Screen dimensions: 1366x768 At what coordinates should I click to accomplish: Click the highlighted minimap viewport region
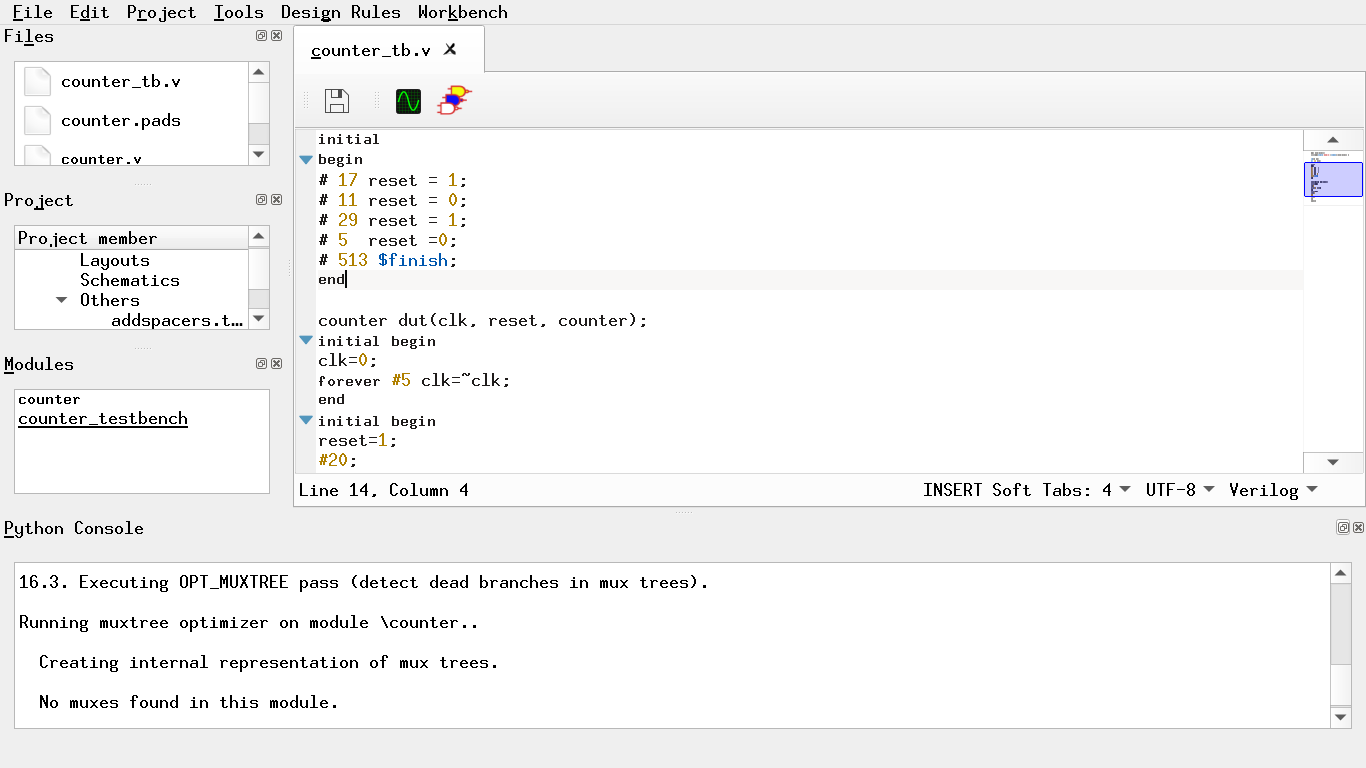pos(1333,180)
